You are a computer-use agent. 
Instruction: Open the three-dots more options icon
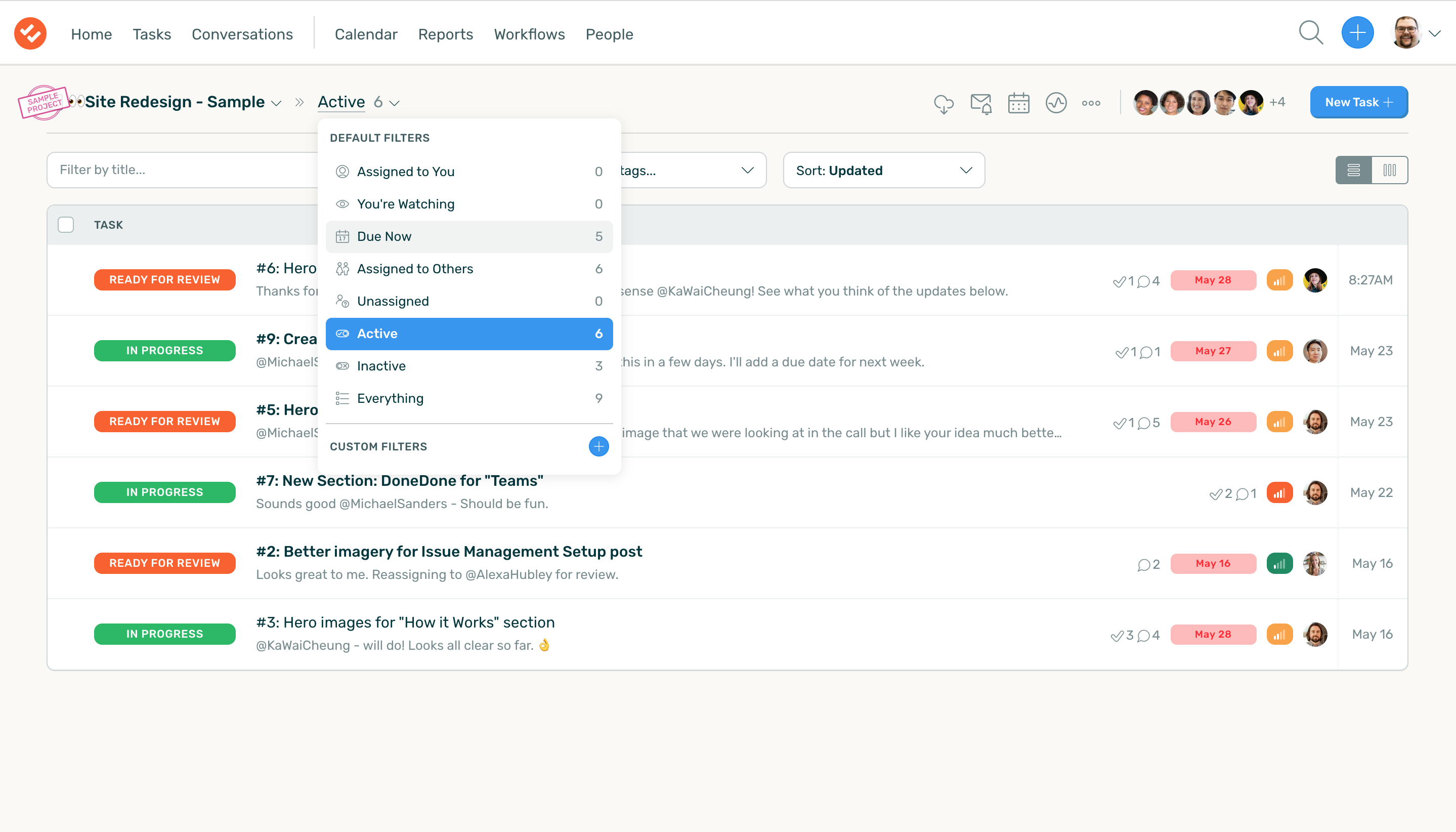[1090, 103]
